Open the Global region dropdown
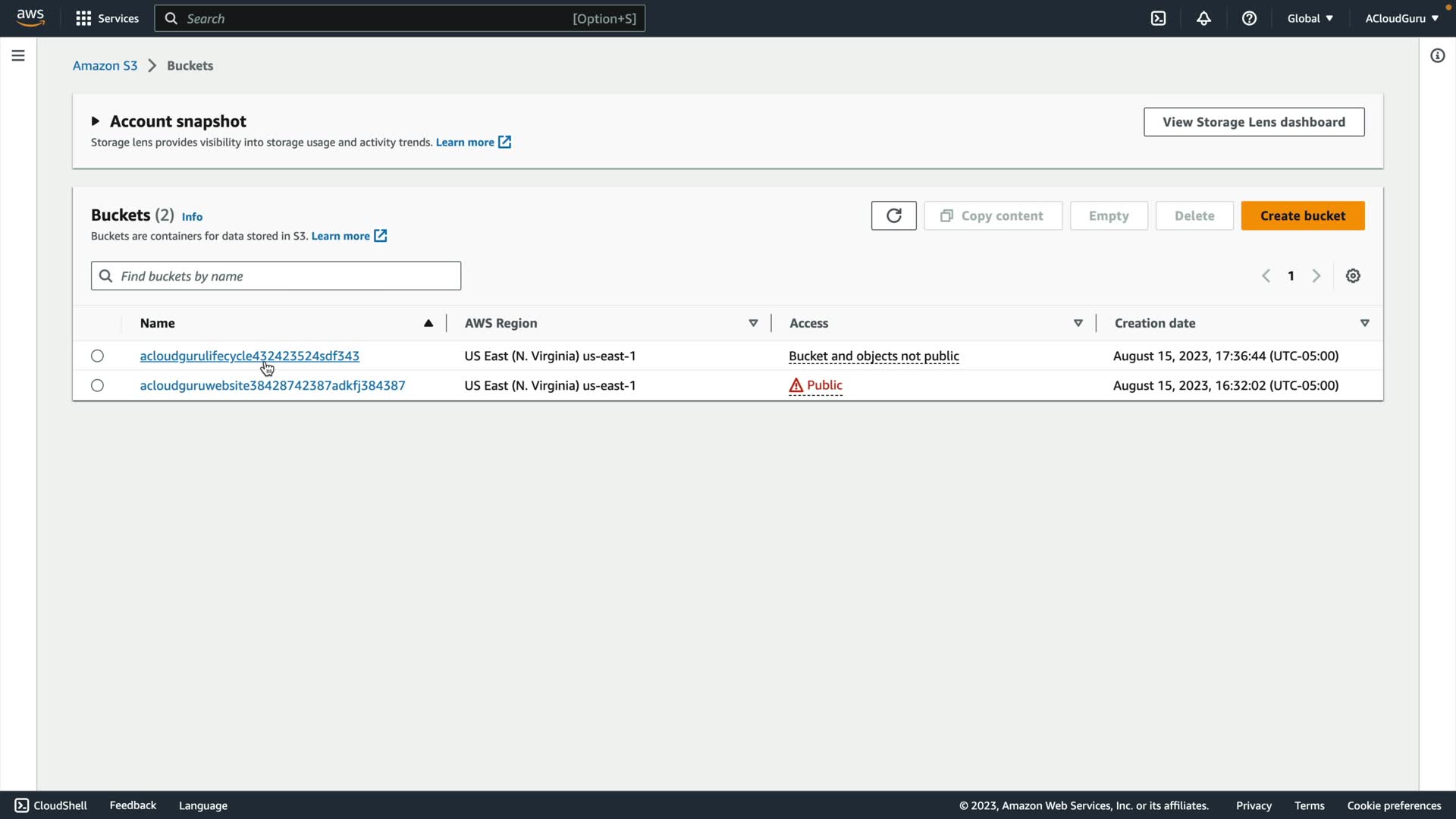The image size is (1456, 819). click(x=1310, y=18)
